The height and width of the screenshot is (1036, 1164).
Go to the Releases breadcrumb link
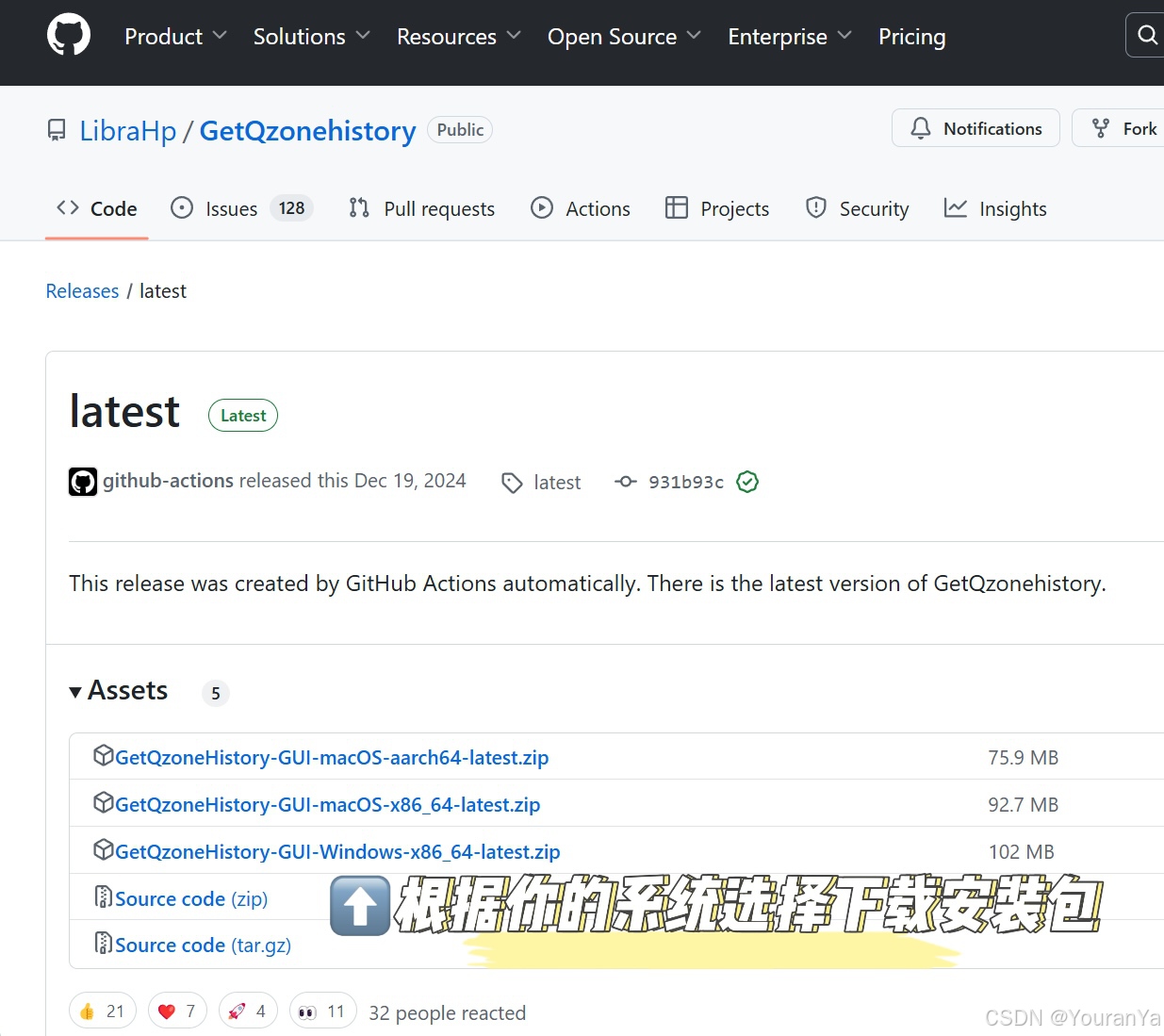point(82,291)
